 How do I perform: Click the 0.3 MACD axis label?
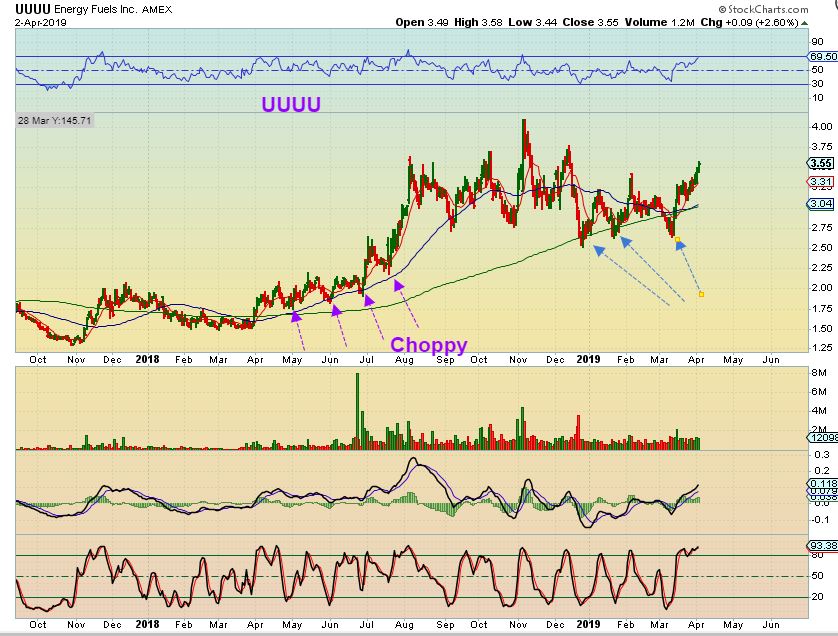point(822,455)
